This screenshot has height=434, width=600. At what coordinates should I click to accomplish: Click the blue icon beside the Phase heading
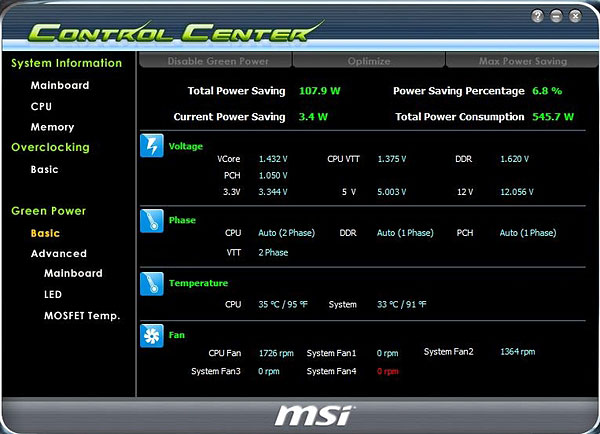152,221
